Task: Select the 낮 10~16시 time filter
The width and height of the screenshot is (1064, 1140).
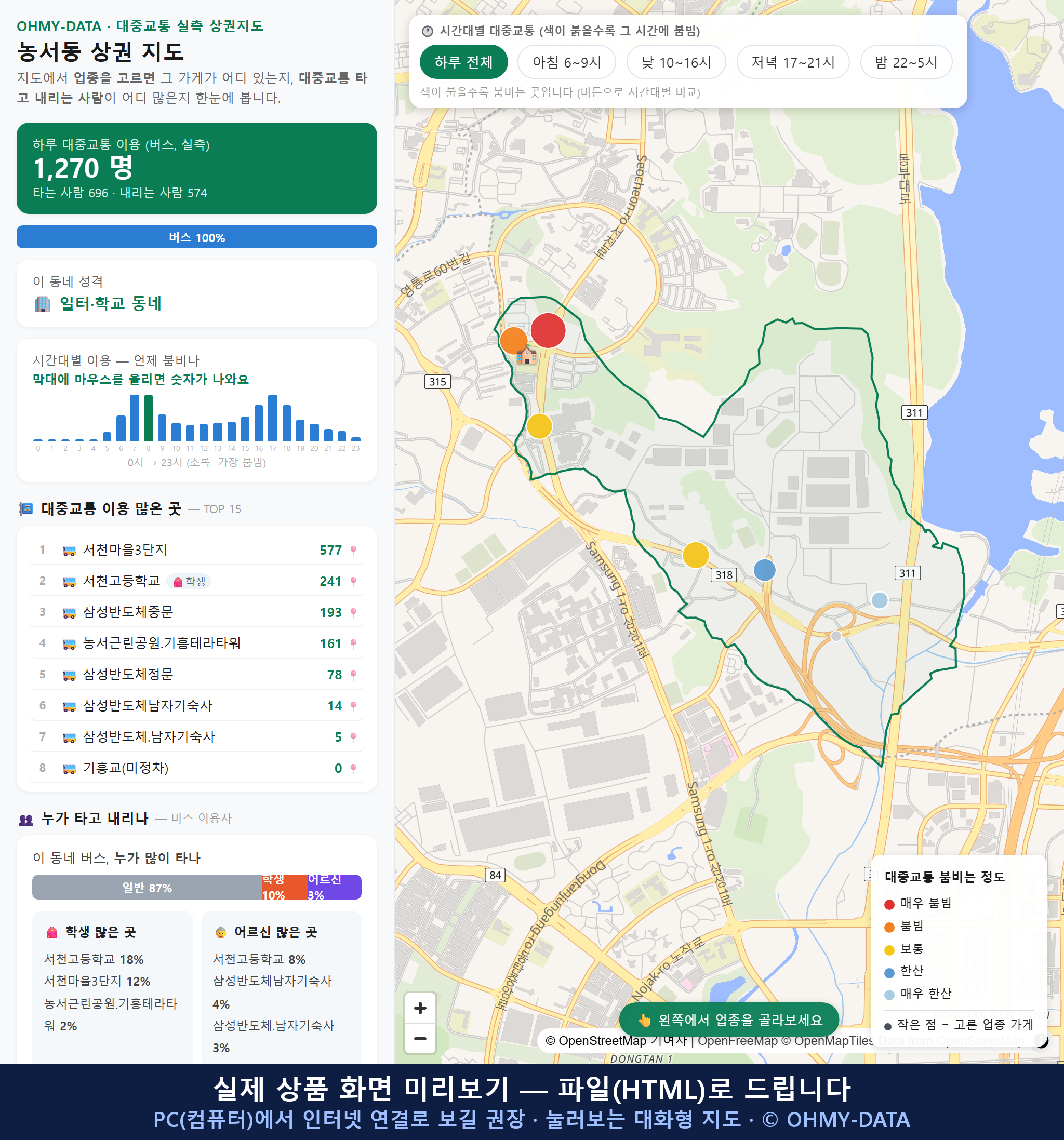Action: pos(676,62)
